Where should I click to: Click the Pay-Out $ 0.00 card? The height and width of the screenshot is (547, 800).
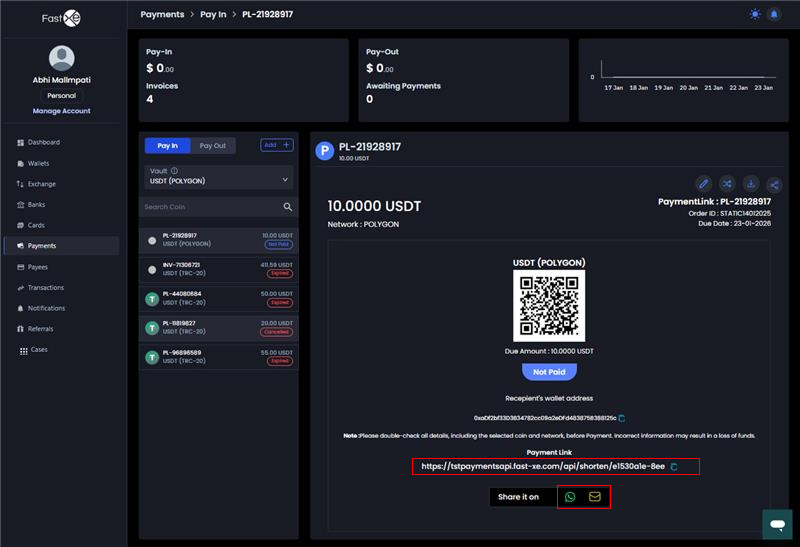pyautogui.click(x=464, y=80)
